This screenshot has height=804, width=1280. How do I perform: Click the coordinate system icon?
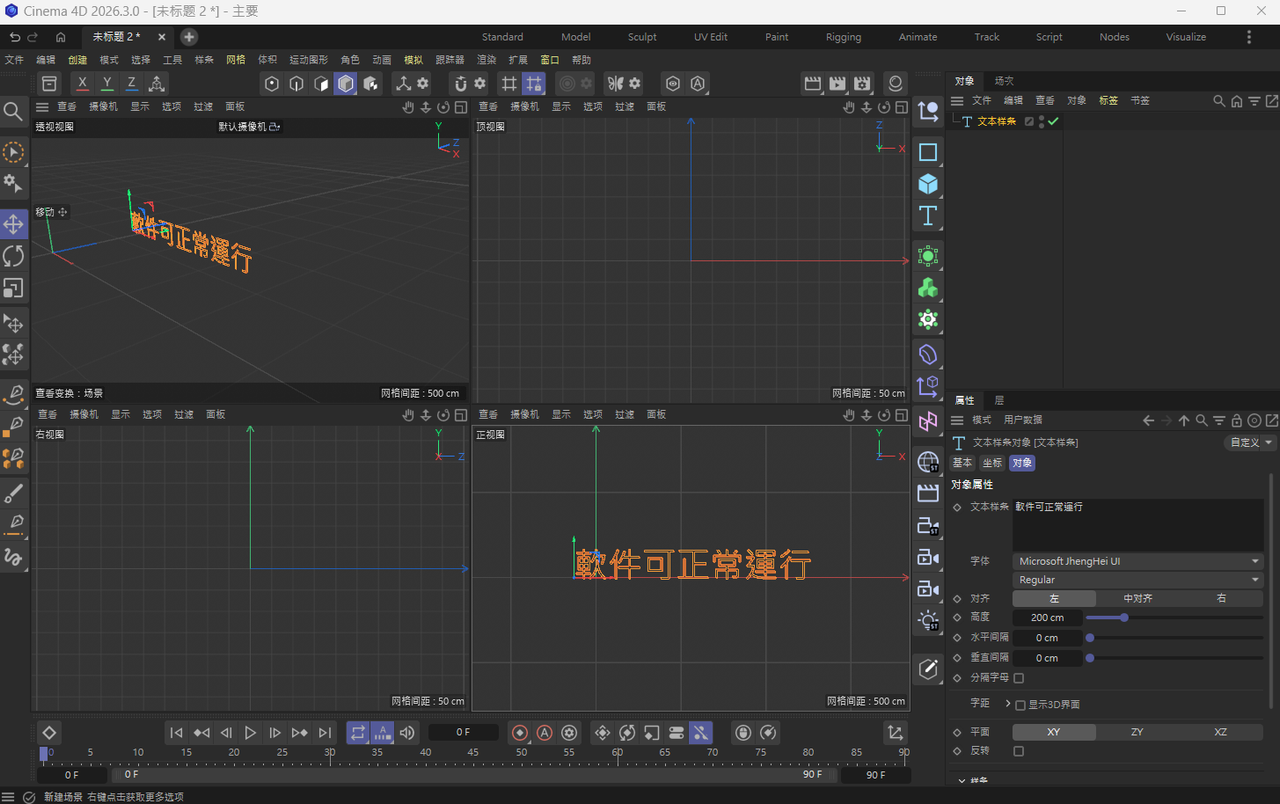click(157, 83)
